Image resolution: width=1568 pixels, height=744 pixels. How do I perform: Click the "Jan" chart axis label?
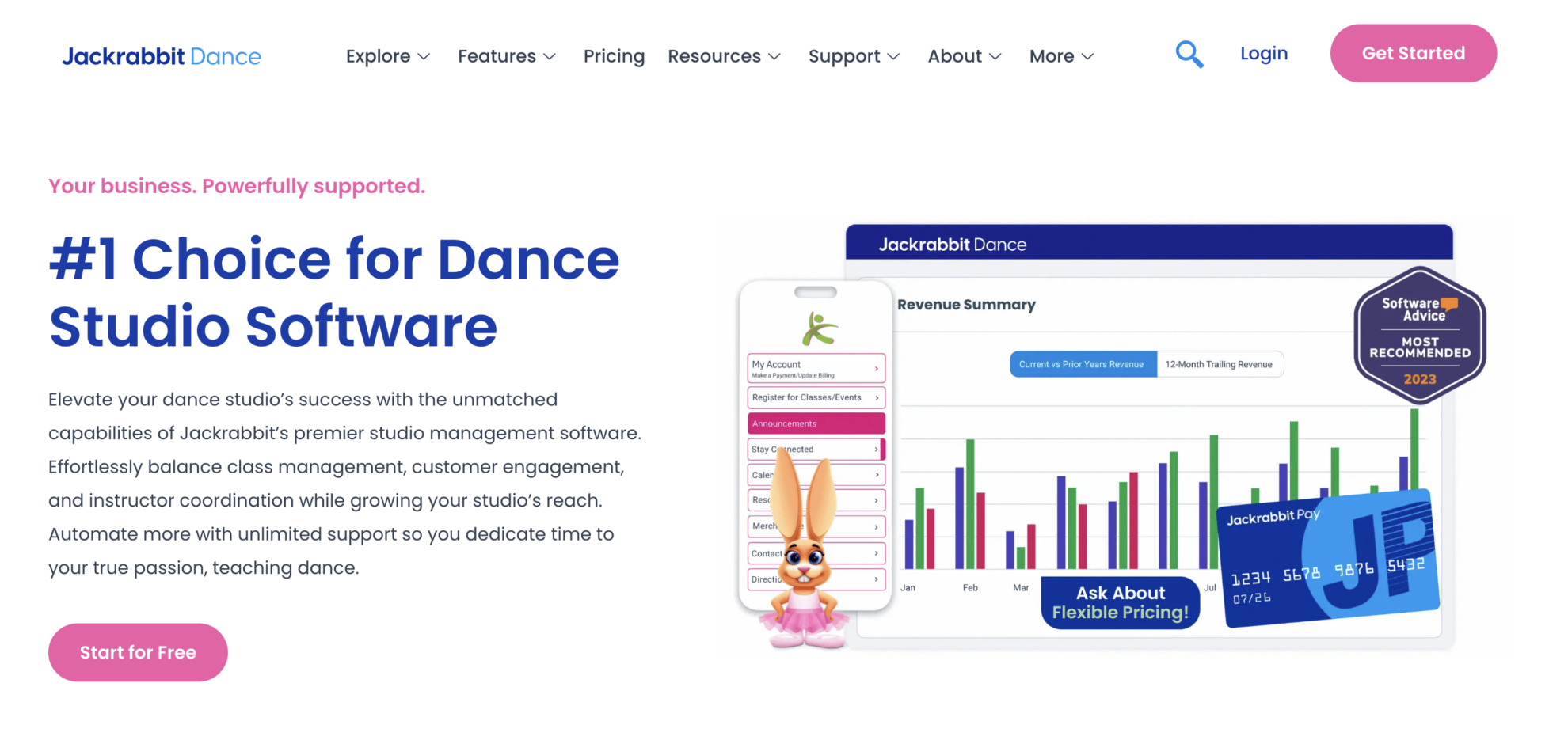(908, 587)
